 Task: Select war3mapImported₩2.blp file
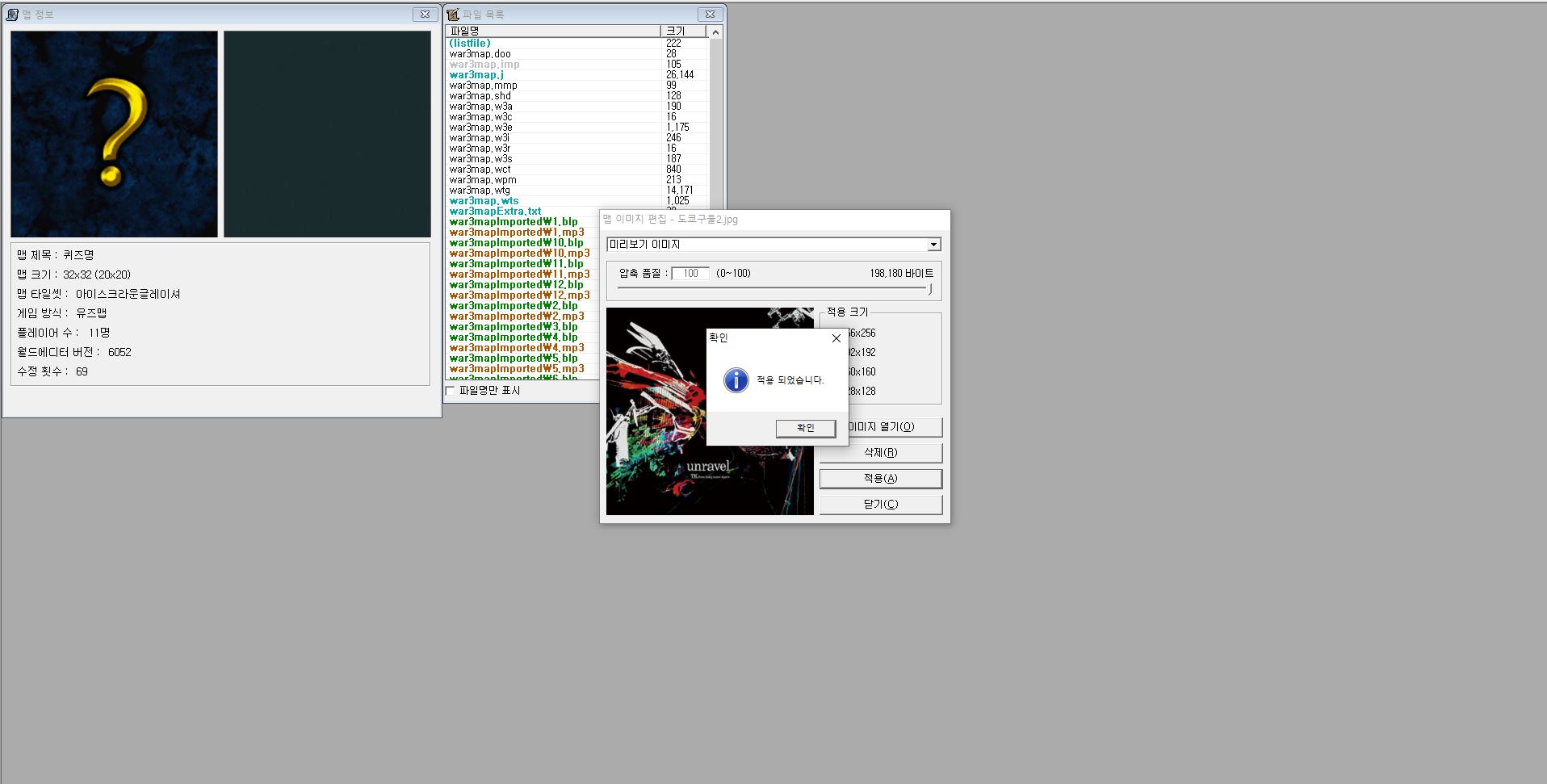click(x=514, y=306)
